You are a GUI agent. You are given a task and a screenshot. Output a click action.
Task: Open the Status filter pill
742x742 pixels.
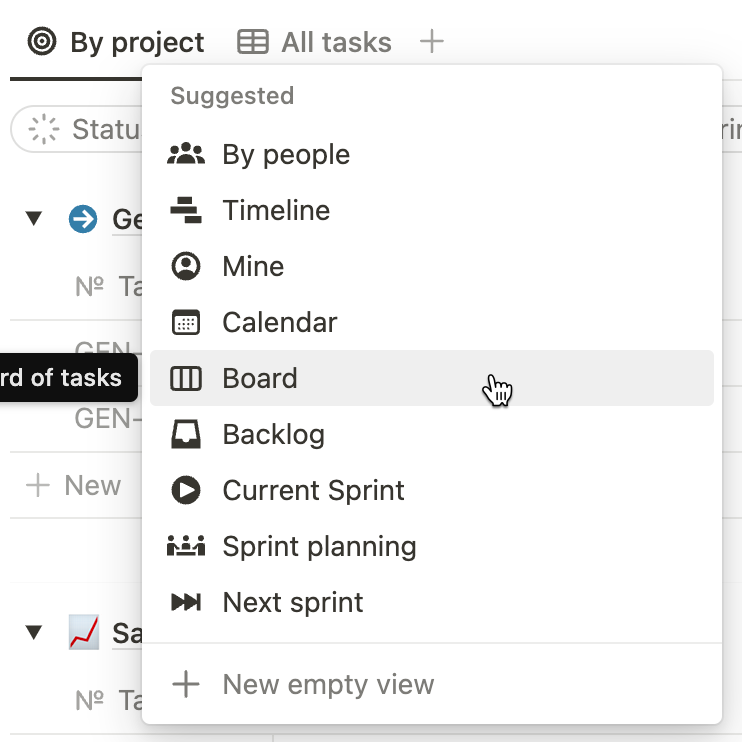77,129
